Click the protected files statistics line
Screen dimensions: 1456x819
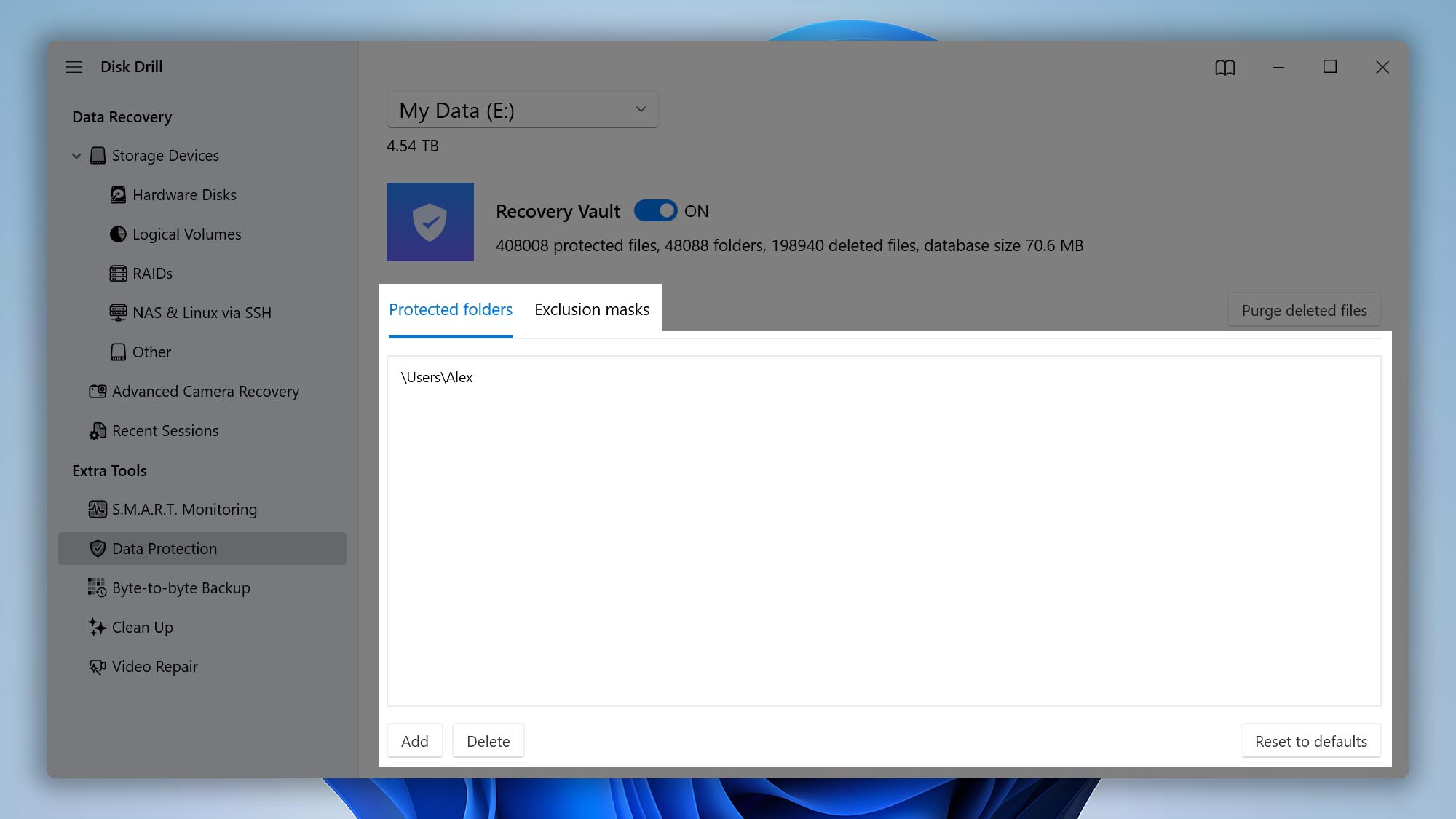789,246
